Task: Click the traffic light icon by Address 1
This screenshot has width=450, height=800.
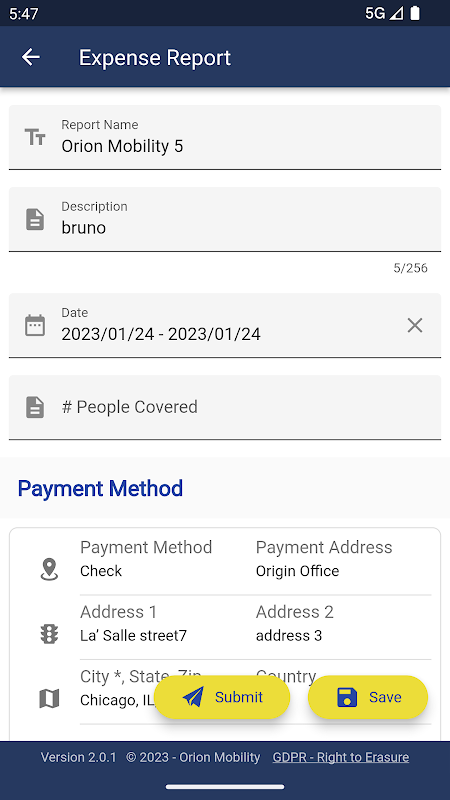Action: click(49, 634)
